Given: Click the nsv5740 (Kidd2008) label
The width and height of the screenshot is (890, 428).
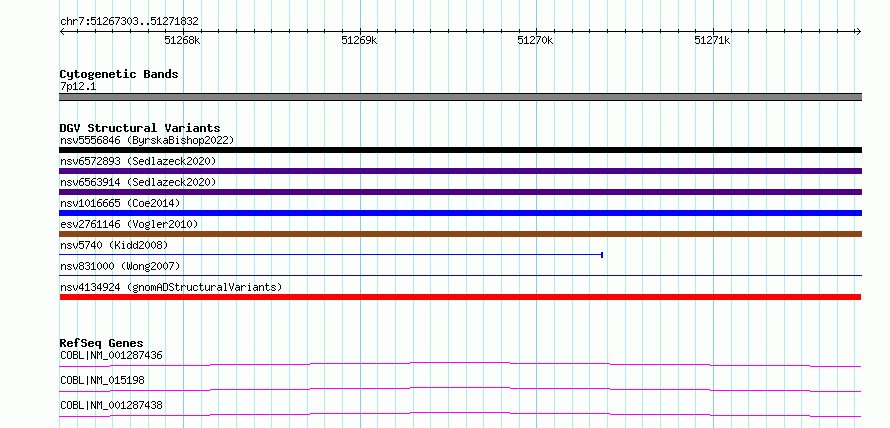Looking at the screenshot, I should [x=114, y=245].
